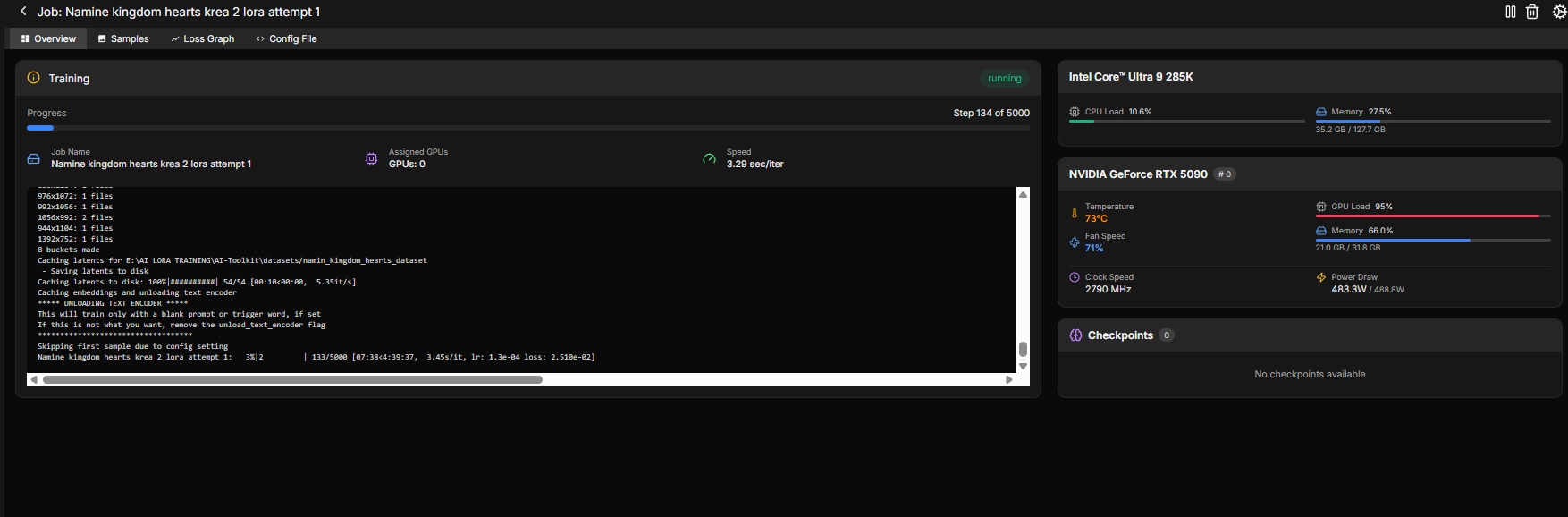
Task: Click the page title Job: Namine kingdom hearts
Action: click(x=179, y=12)
